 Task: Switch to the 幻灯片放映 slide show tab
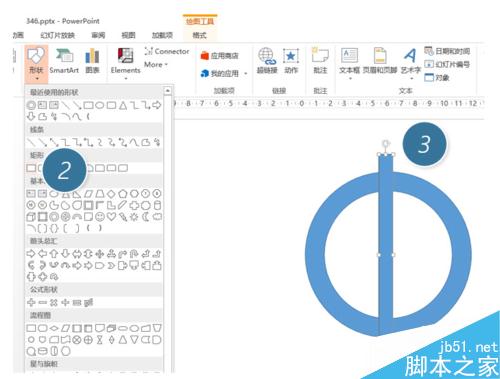point(57,35)
